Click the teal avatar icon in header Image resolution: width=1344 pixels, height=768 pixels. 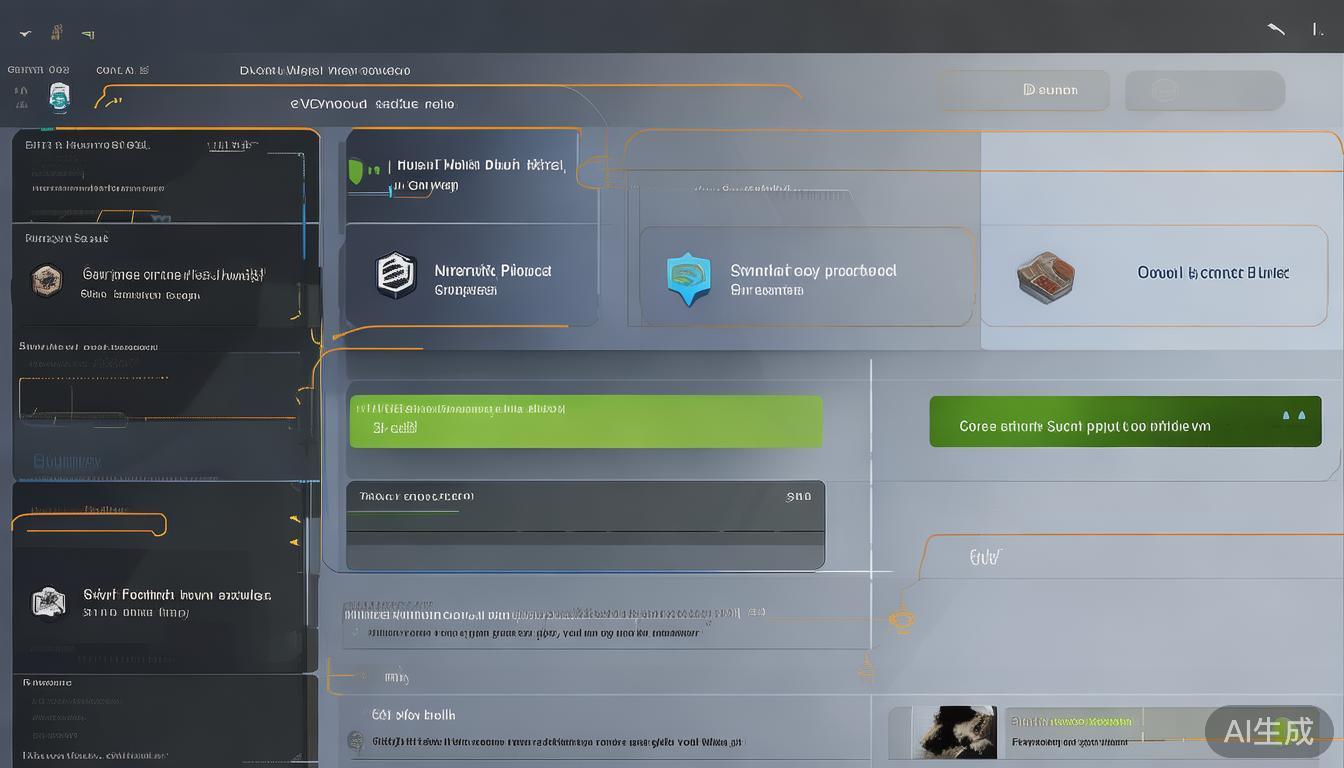(59, 97)
